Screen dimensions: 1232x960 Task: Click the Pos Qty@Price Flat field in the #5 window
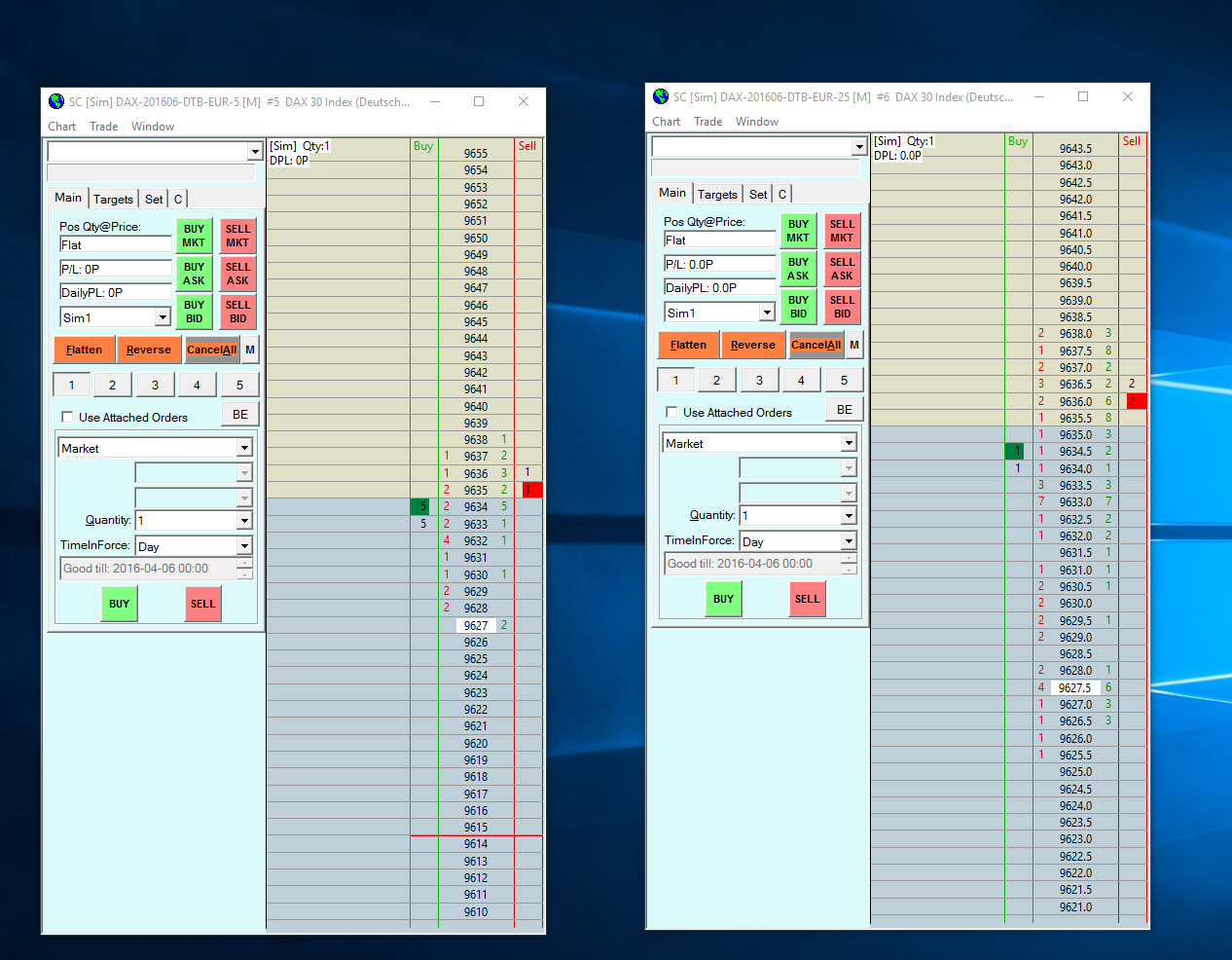[116, 245]
